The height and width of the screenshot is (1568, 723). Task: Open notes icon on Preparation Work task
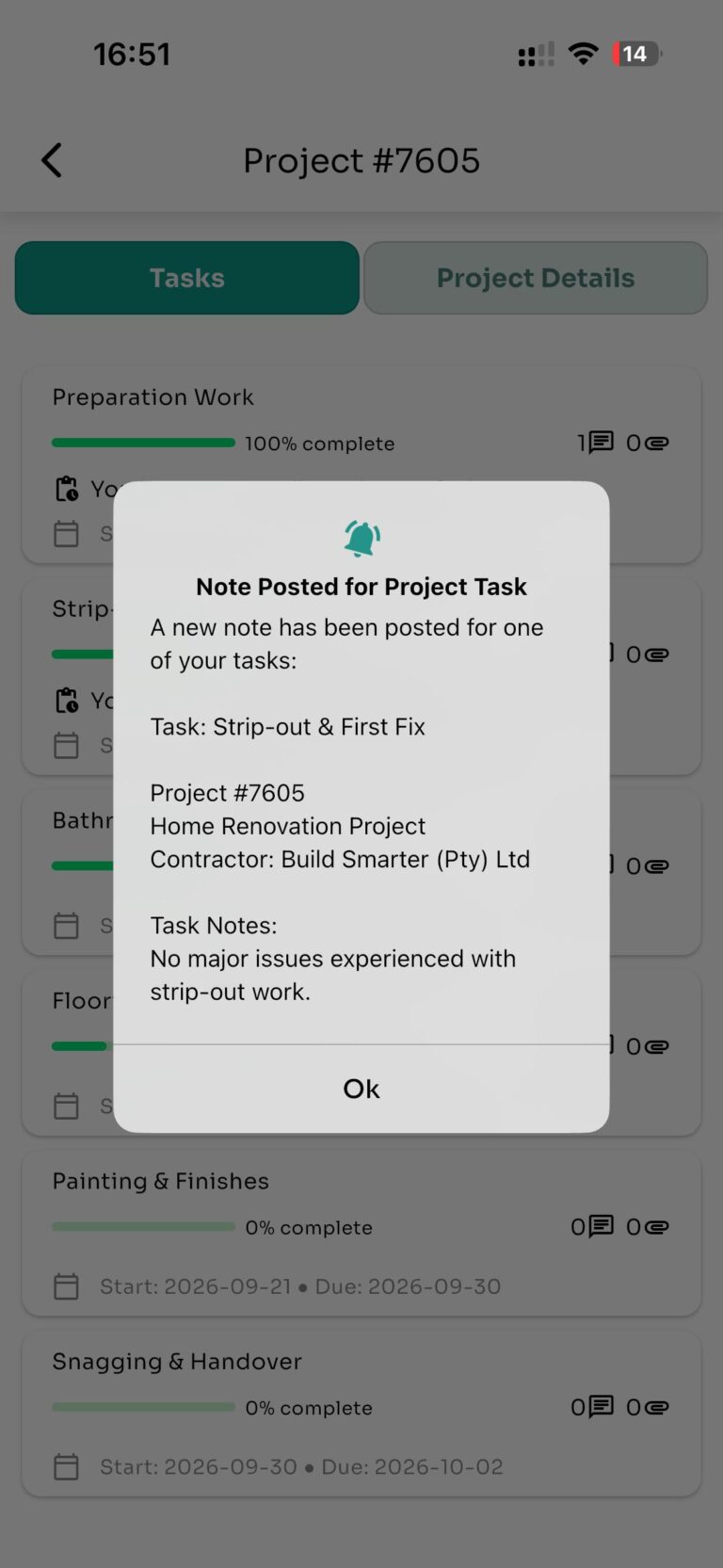[x=601, y=442]
